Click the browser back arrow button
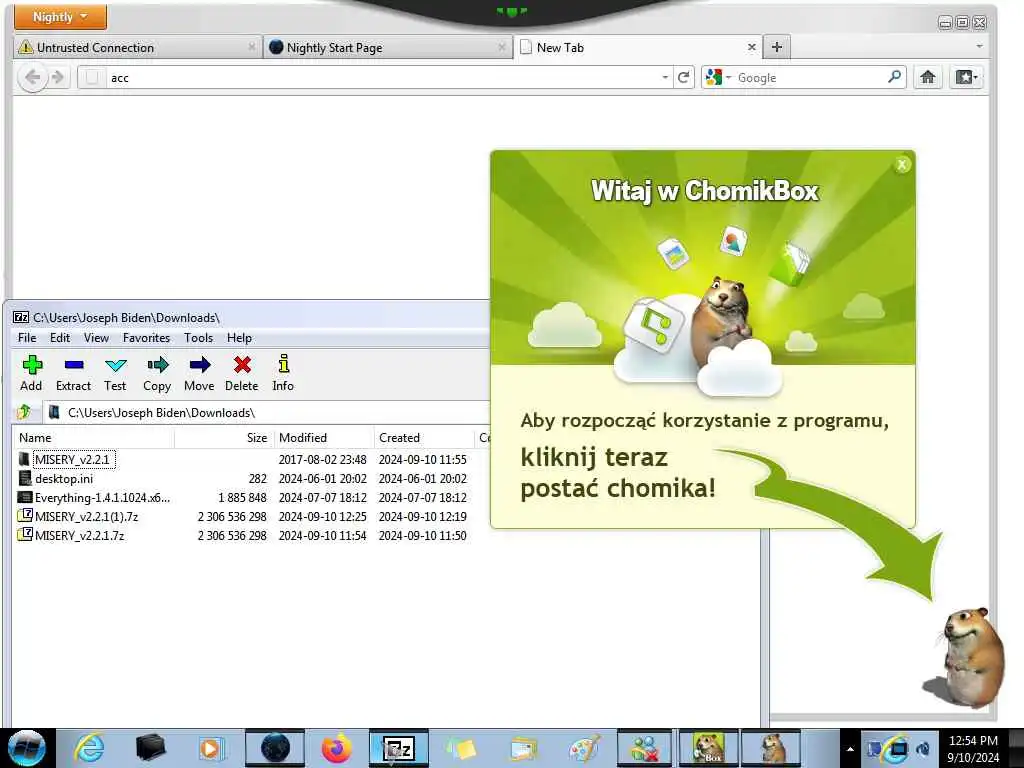The width and height of the screenshot is (1024, 768). coord(32,78)
